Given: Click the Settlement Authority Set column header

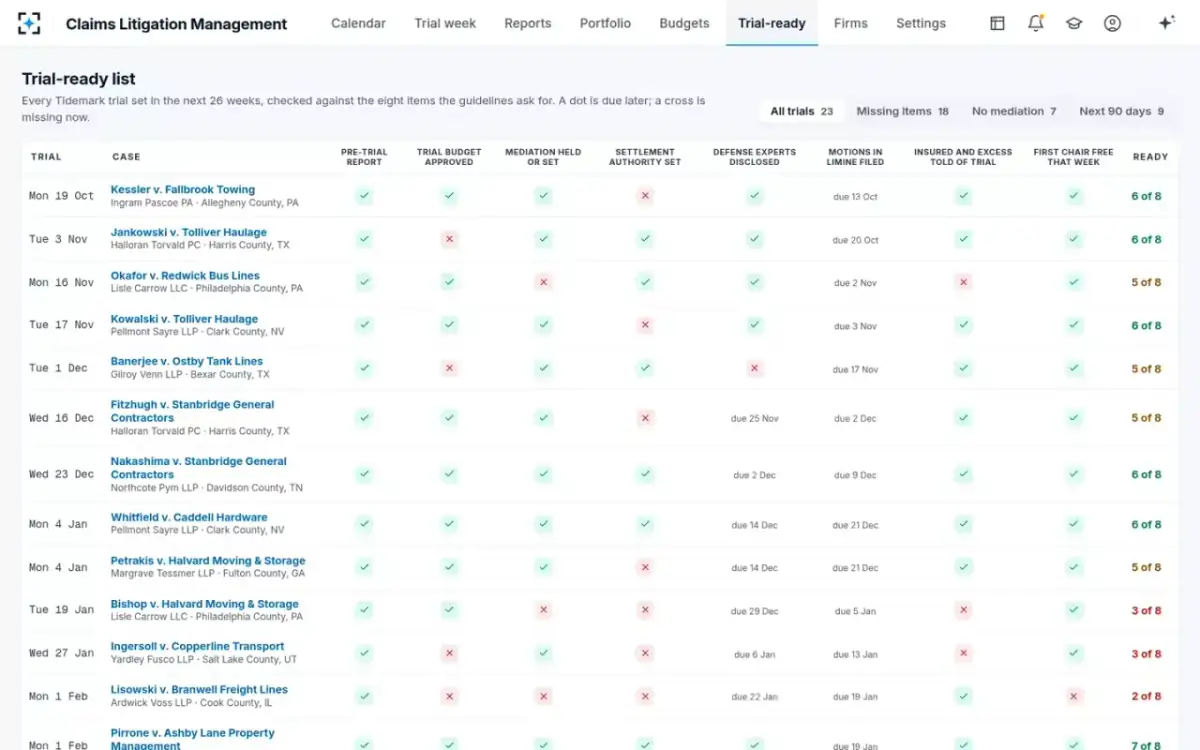Looking at the screenshot, I should (645, 157).
